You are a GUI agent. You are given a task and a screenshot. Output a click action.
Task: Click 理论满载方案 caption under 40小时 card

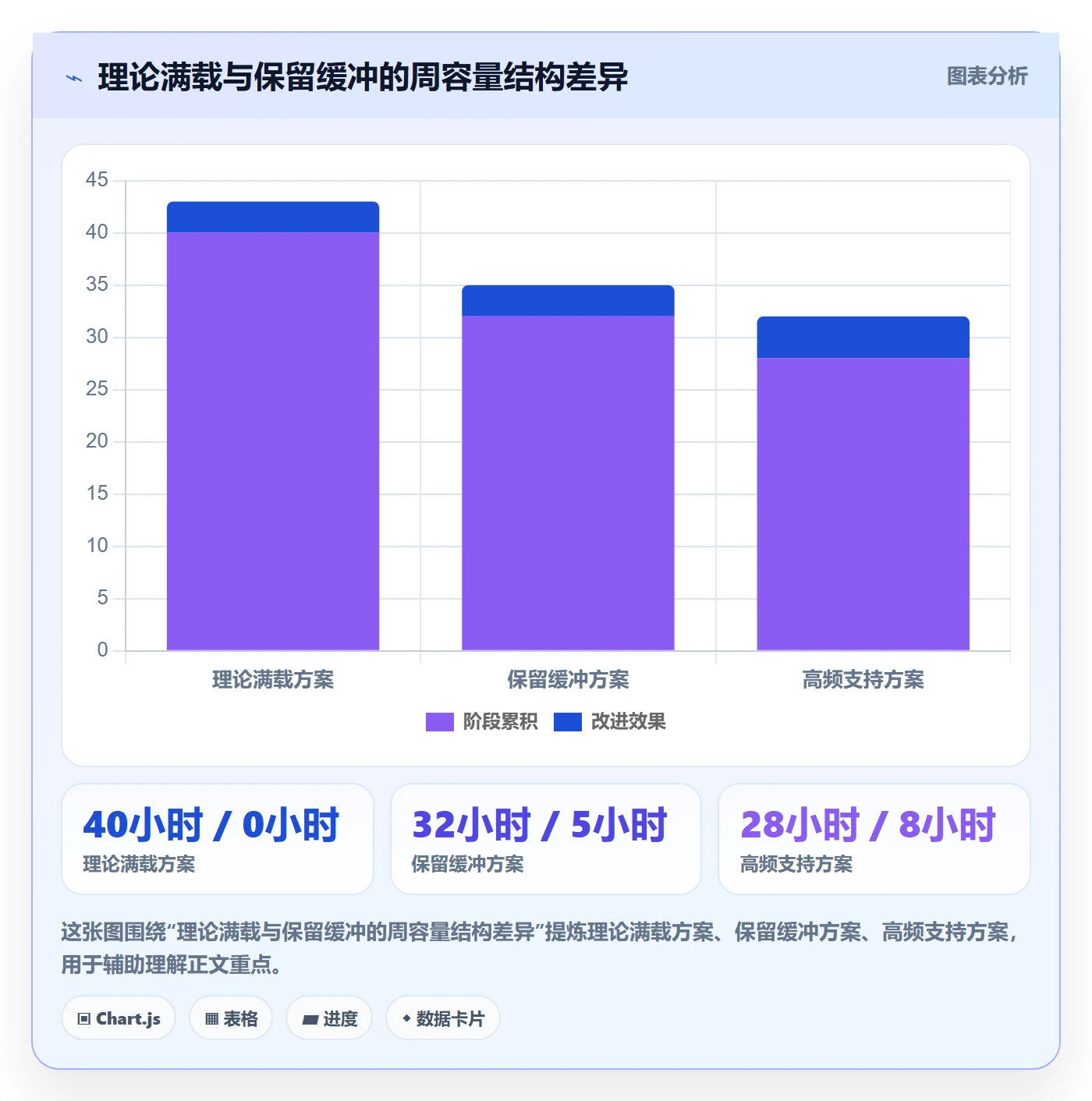(x=139, y=864)
